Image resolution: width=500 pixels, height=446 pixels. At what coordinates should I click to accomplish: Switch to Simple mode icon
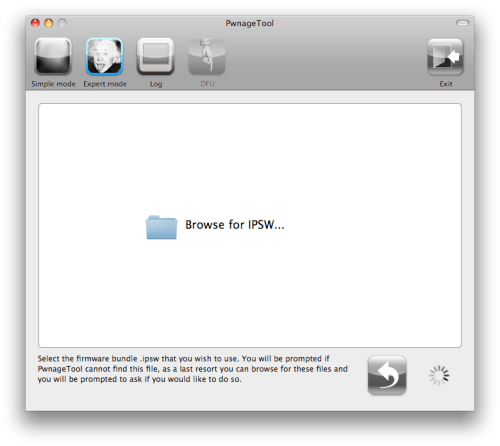[x=53, y=56]
